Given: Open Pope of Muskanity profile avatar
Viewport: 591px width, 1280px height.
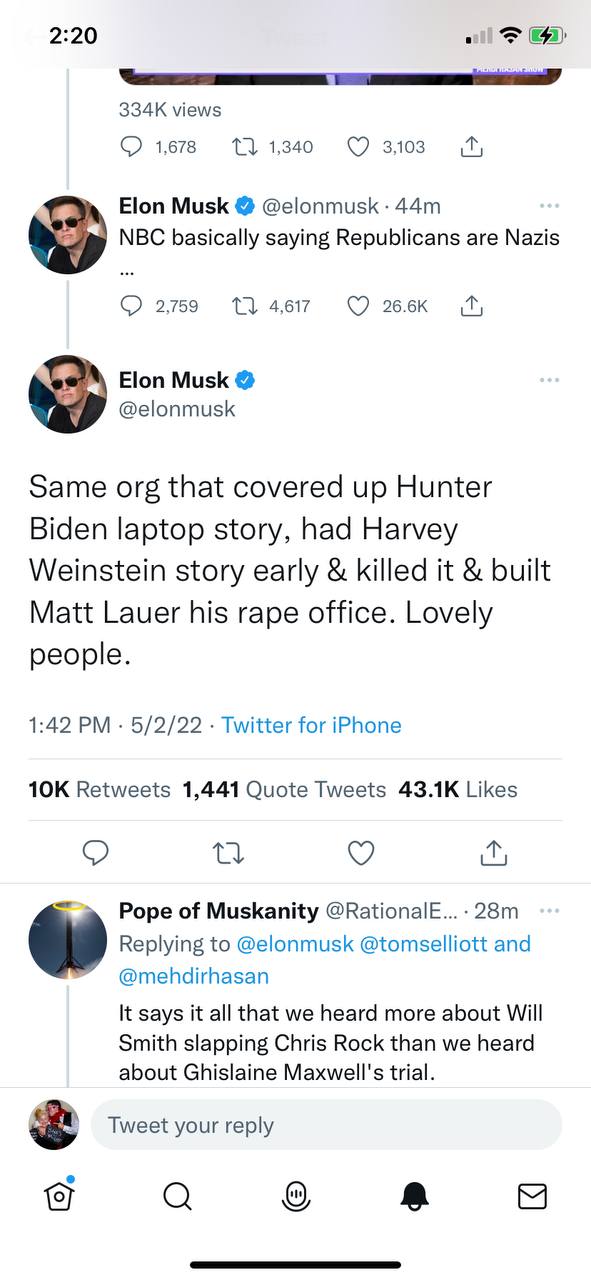Looking at the screenshot, I should 68,939.
